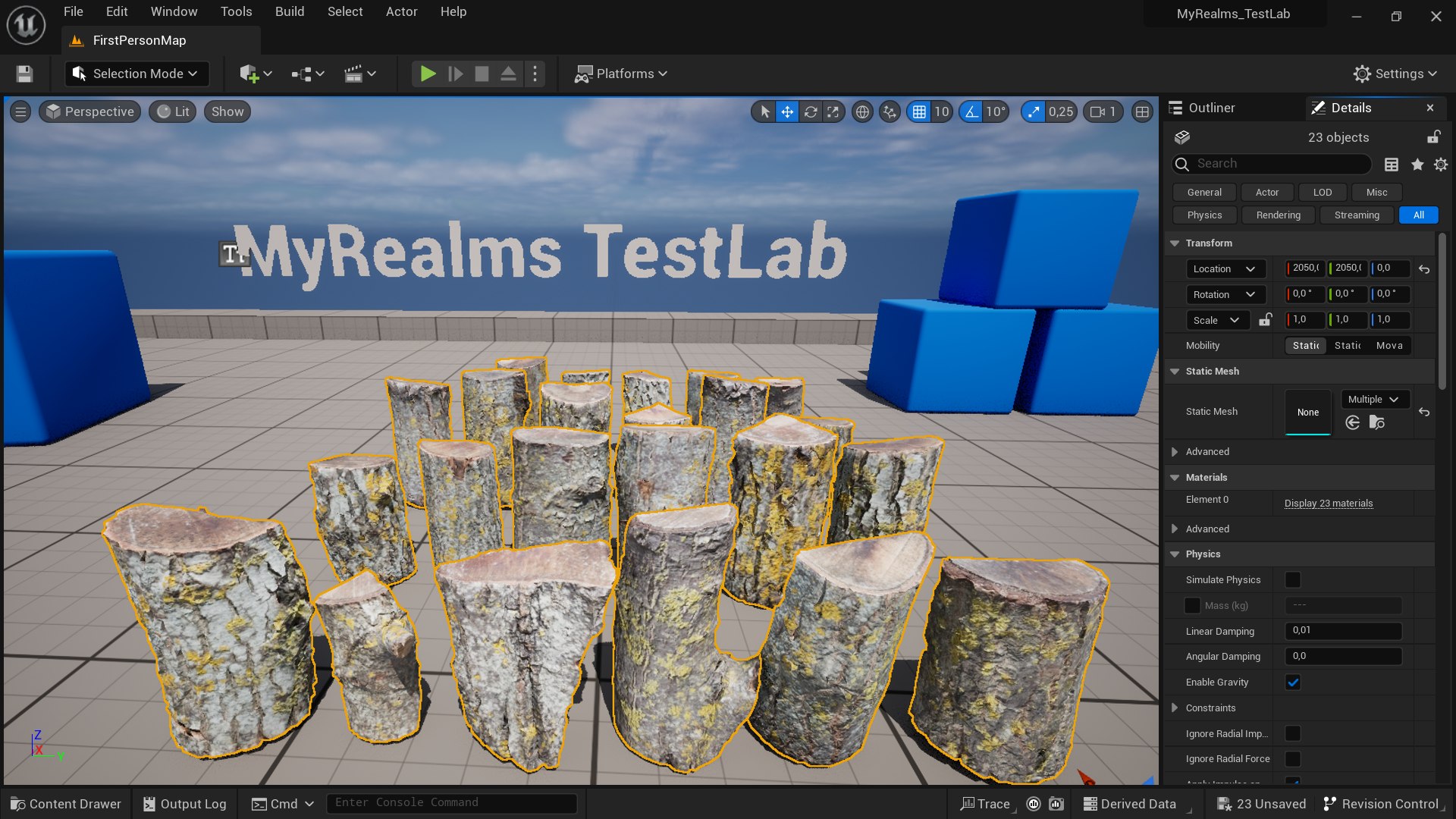
Task: Open the Tools menu
Action: (236, 11)
